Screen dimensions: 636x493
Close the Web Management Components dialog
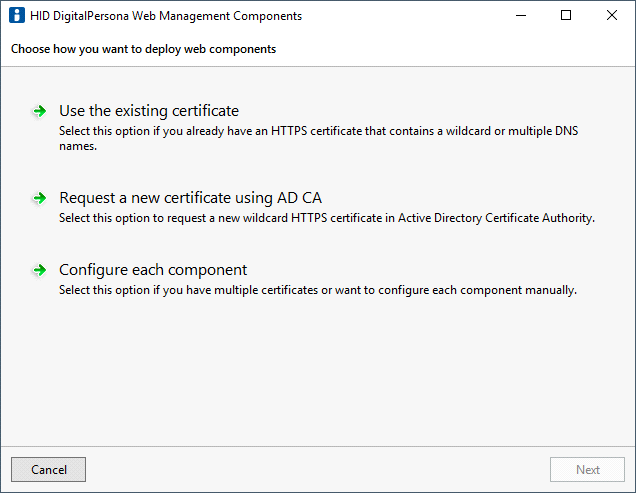612,16
